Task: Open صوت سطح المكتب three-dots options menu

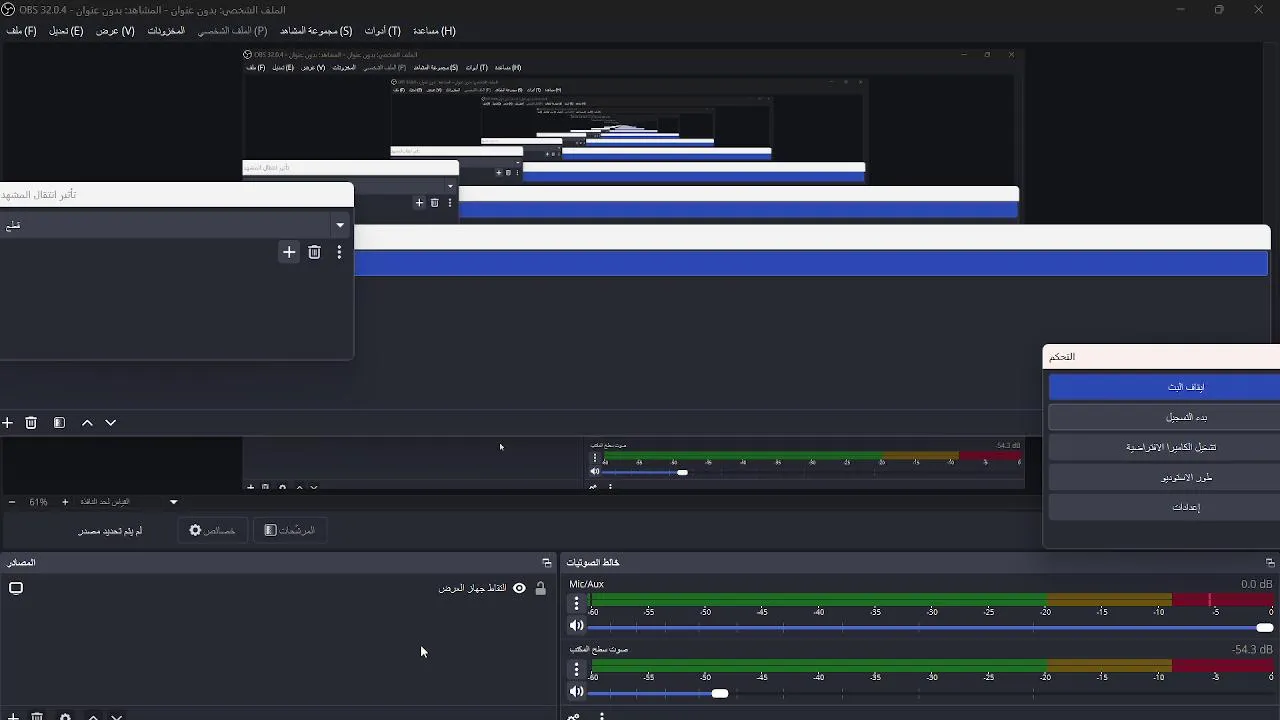Action: 577,669
